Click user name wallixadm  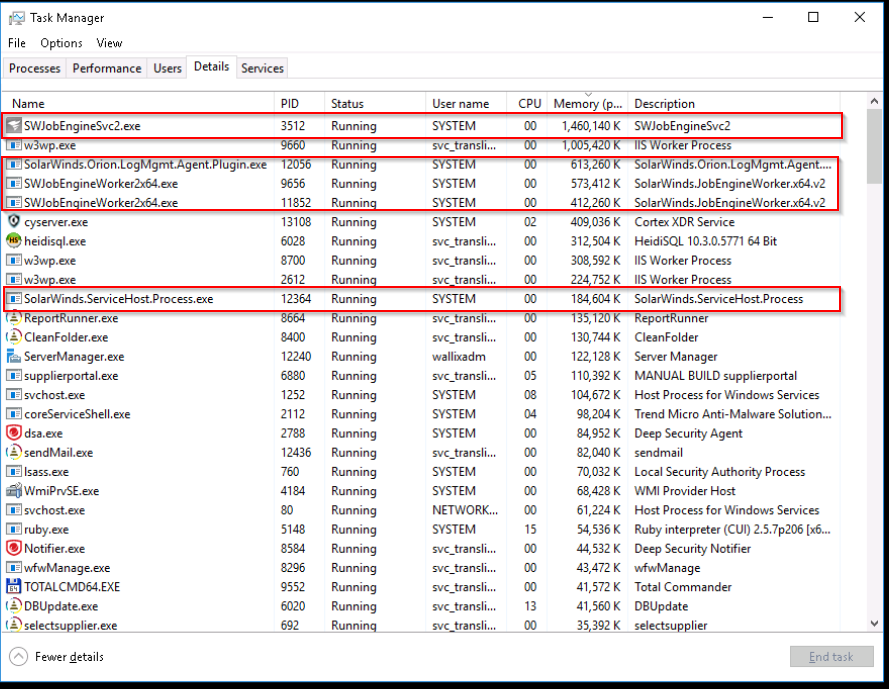[x=459, y=356]
